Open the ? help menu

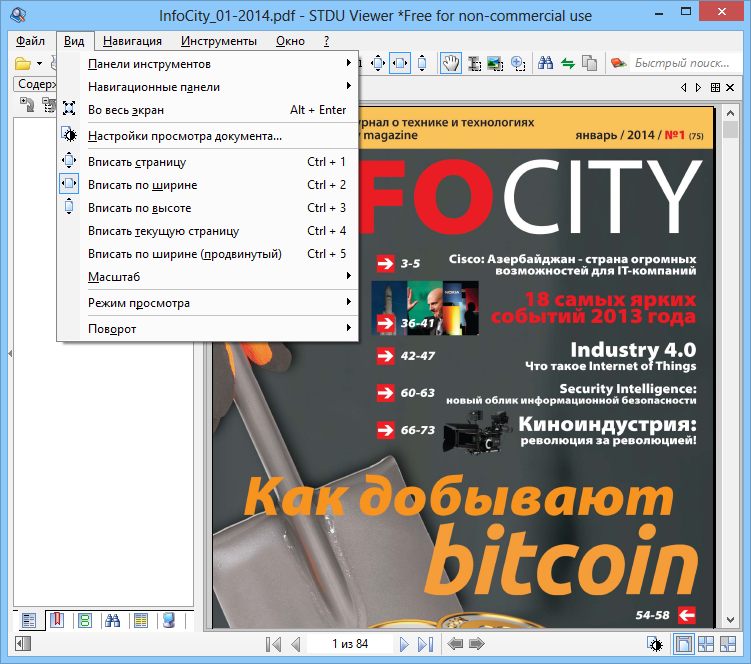(x=326, y=41)
